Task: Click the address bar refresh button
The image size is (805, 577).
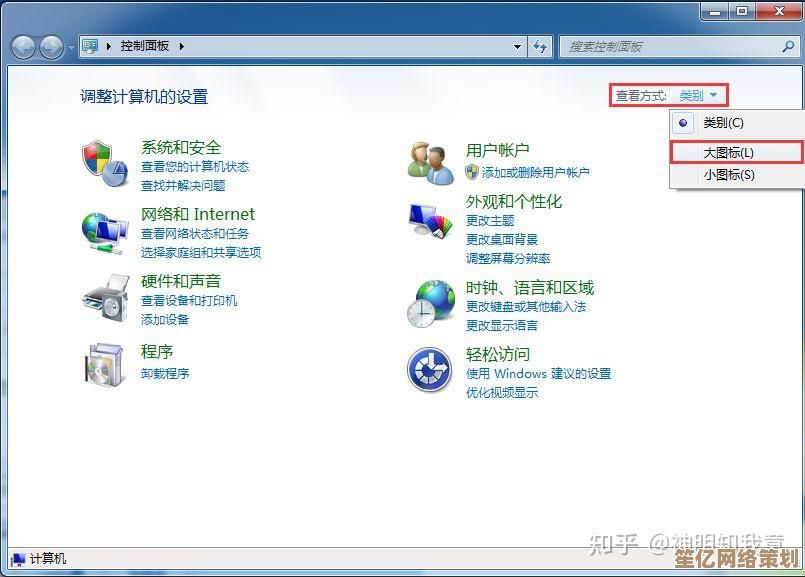Action: tap(540, 46)
